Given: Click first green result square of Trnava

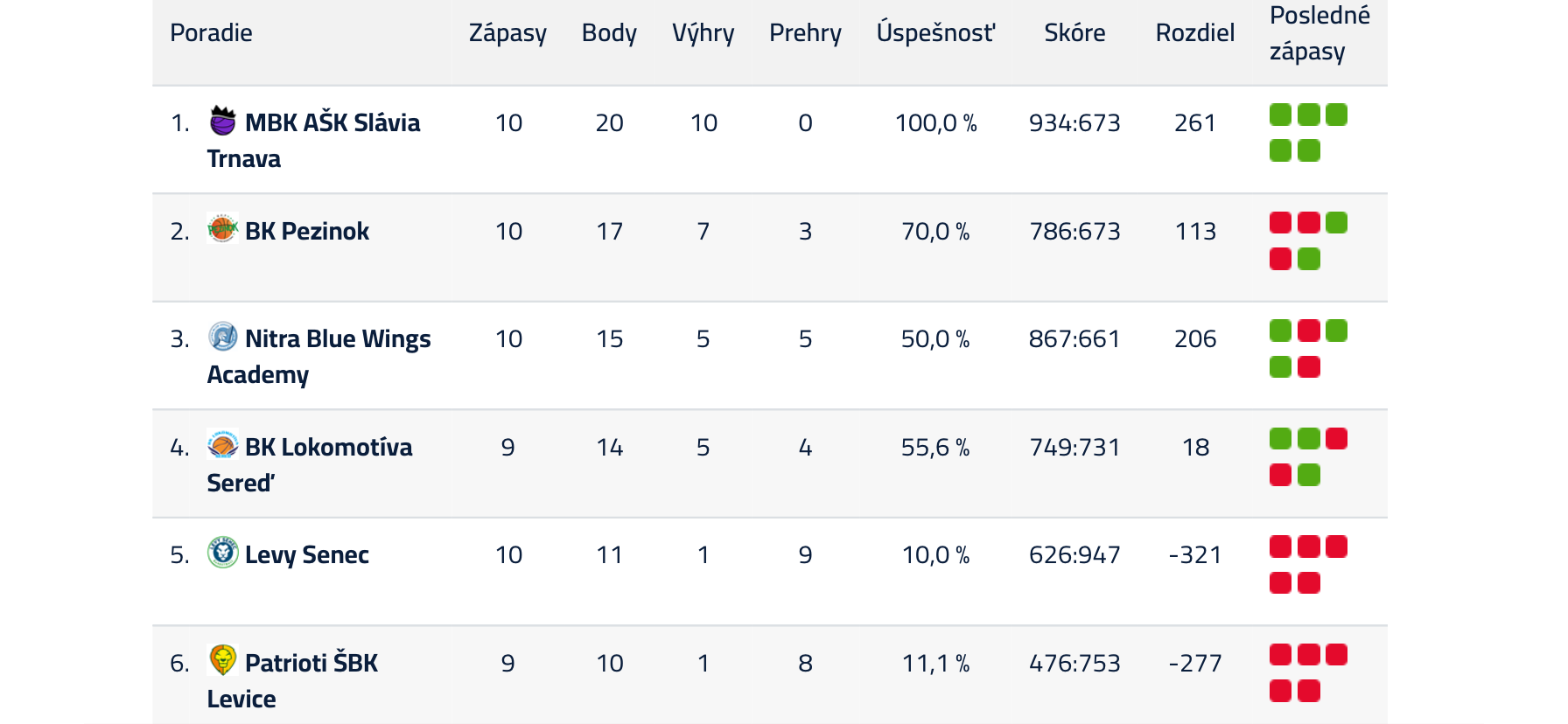Looking at the screenshot, I should (1280, 115).
